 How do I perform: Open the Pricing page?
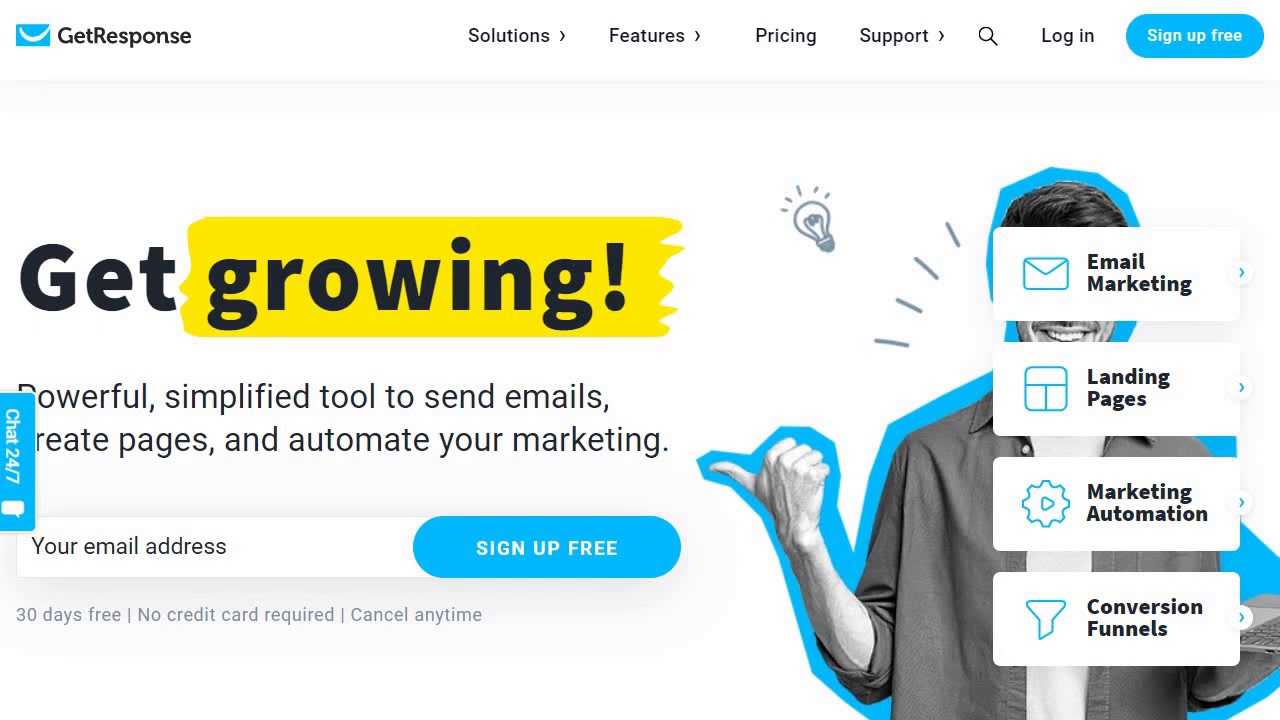(x=786, y=36)
